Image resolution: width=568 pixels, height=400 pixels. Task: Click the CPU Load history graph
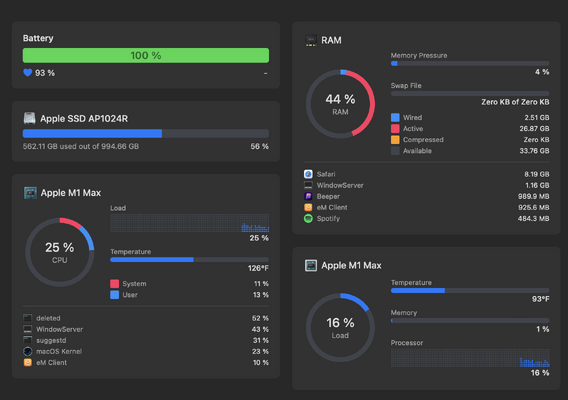[189, 223]
